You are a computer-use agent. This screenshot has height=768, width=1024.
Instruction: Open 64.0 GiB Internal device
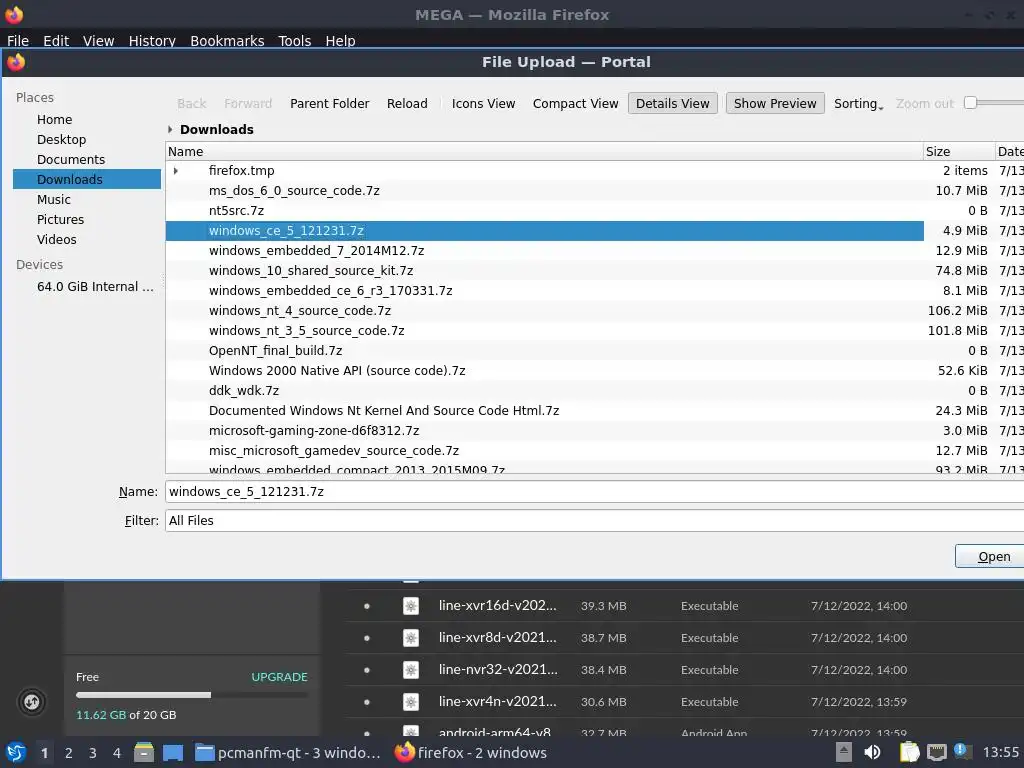tap(95, 287)
